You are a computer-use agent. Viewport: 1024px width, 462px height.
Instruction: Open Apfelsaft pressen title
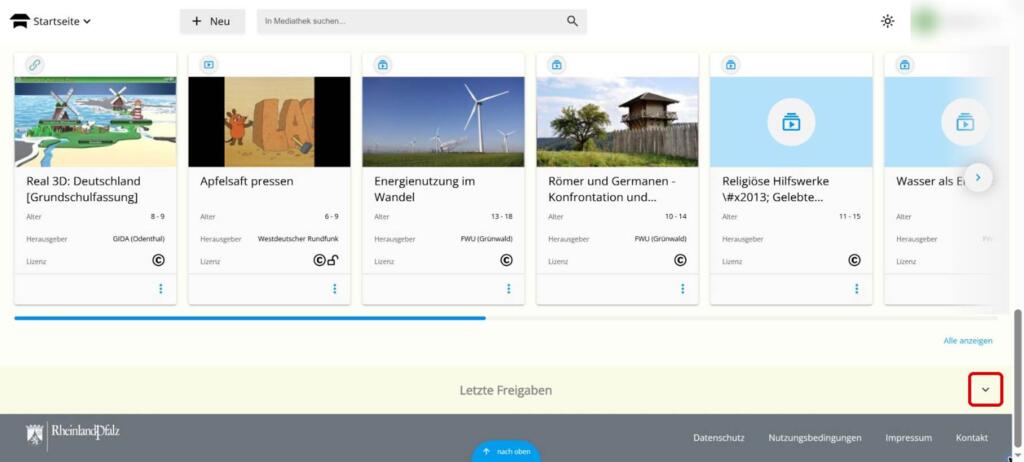pyautogui.click(x=247, y=181)
